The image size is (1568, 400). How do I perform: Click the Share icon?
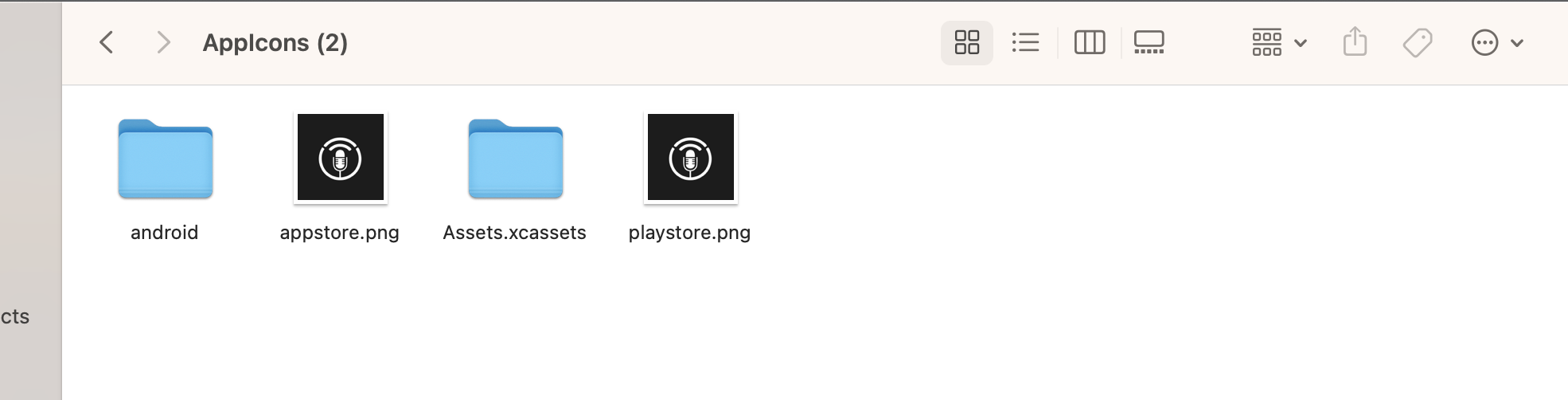coord(1355,41)
